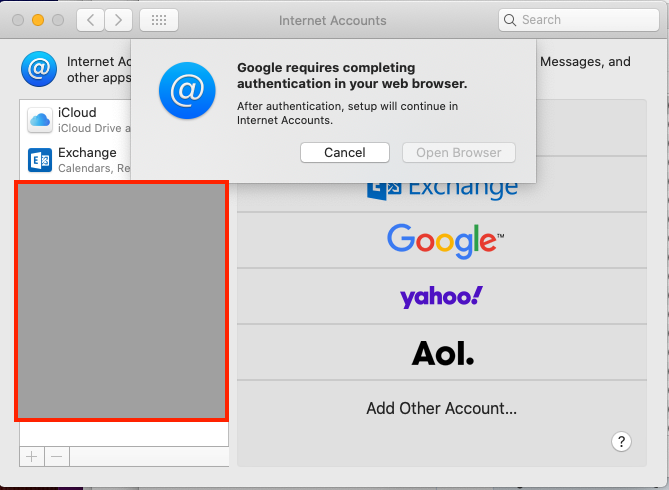Click the iCloud cloud icon
The width and height of the screenshot is (669, 490).
click(x=40, y=120)
